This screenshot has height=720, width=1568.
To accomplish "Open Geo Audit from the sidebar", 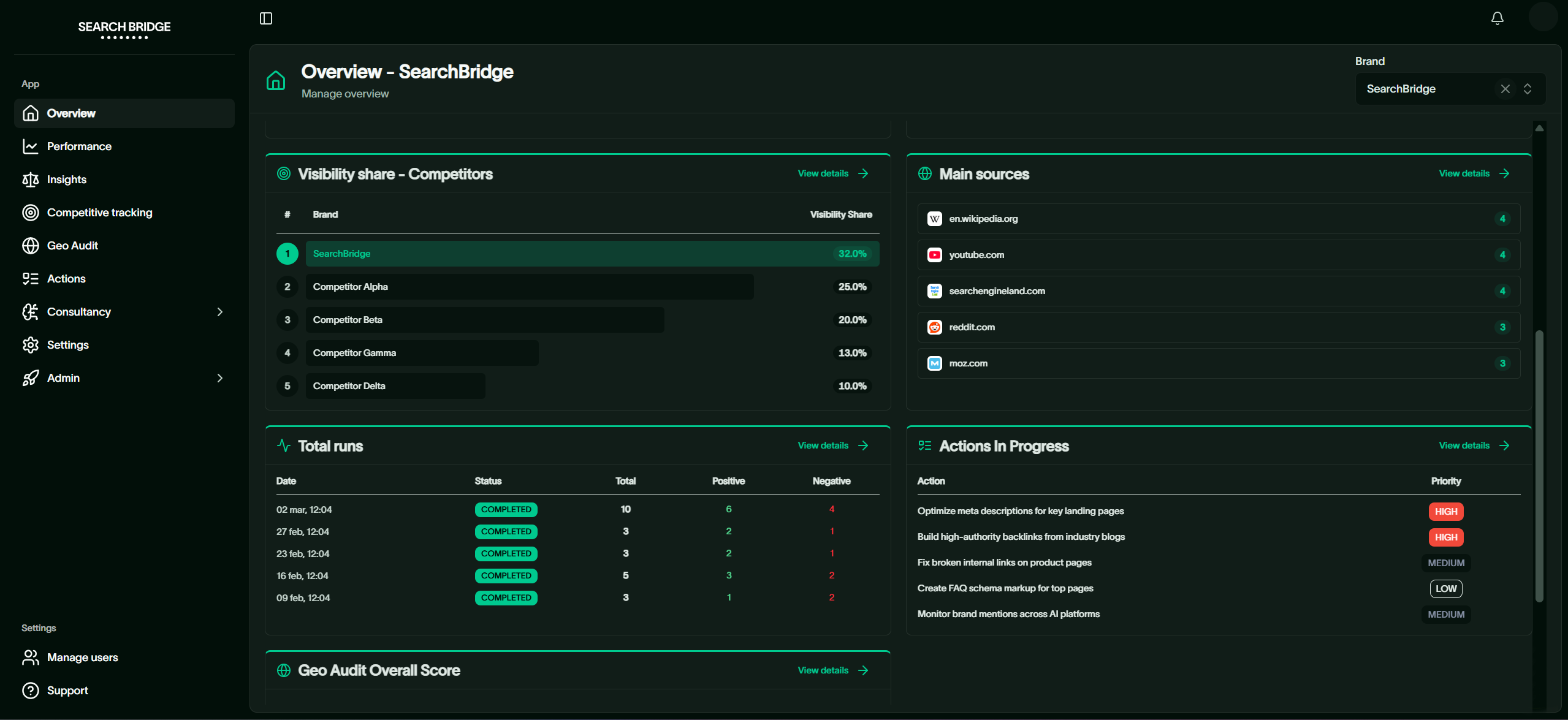I will [124, 246].
